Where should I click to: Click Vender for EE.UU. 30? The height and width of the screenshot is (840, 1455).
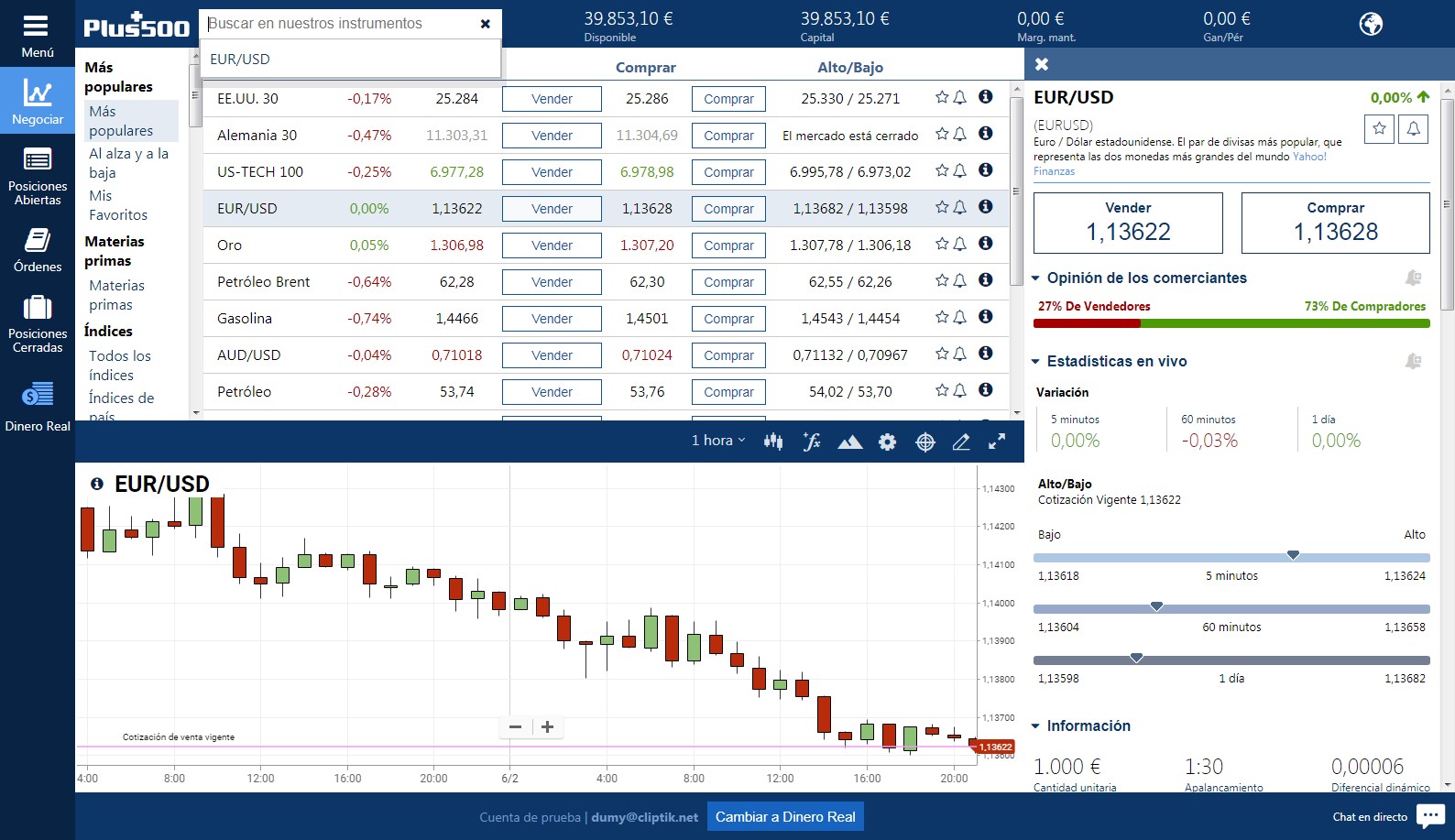coord(552,99)
